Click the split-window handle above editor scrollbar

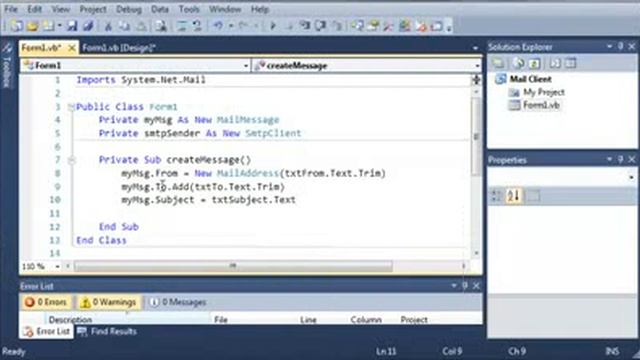tap(476, 80)
